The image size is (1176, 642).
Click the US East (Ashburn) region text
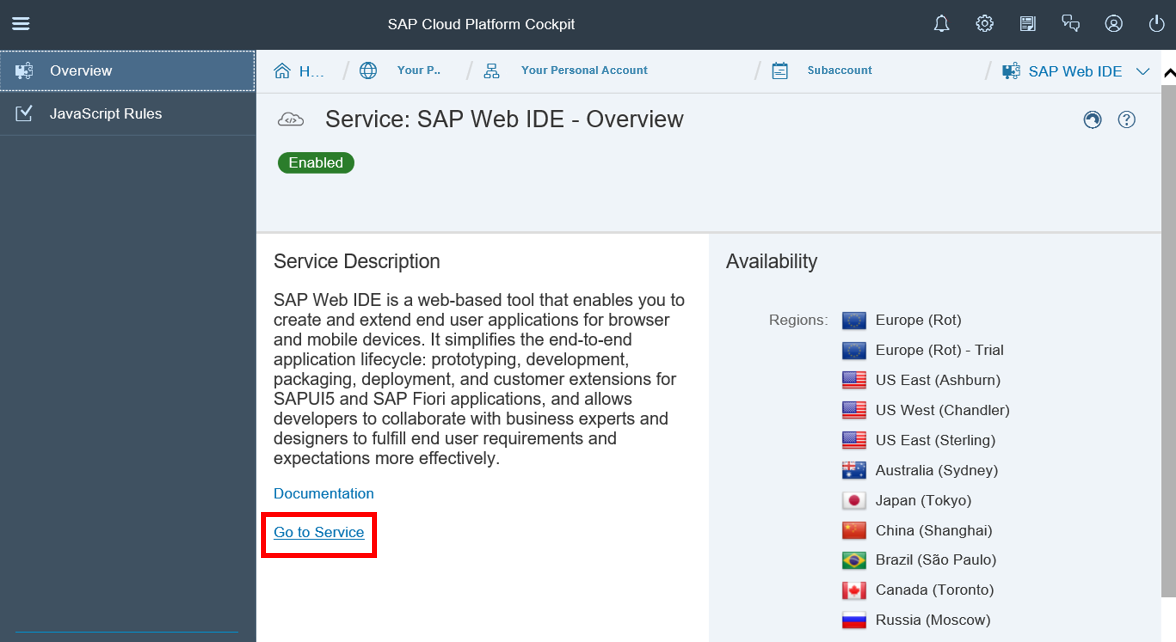(x=938, y=380)
